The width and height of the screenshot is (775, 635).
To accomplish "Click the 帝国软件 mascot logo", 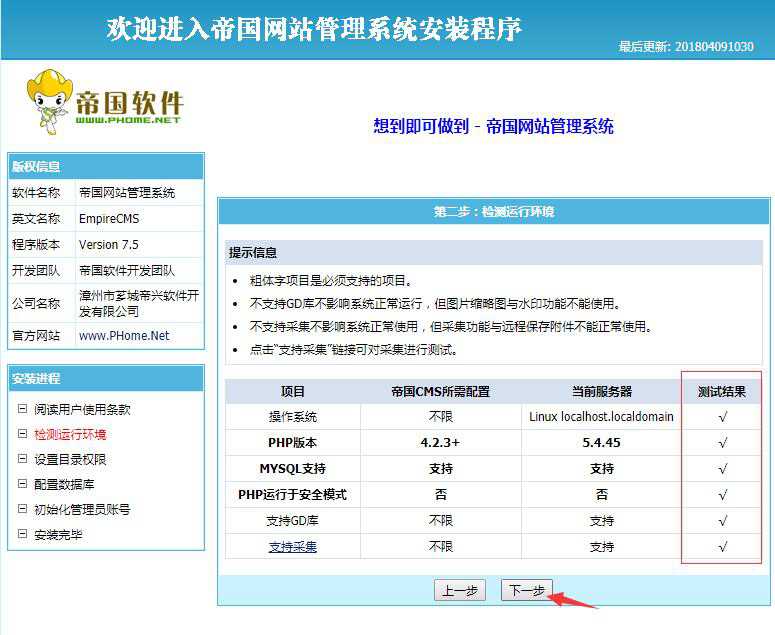I will [x=105, y=102].
